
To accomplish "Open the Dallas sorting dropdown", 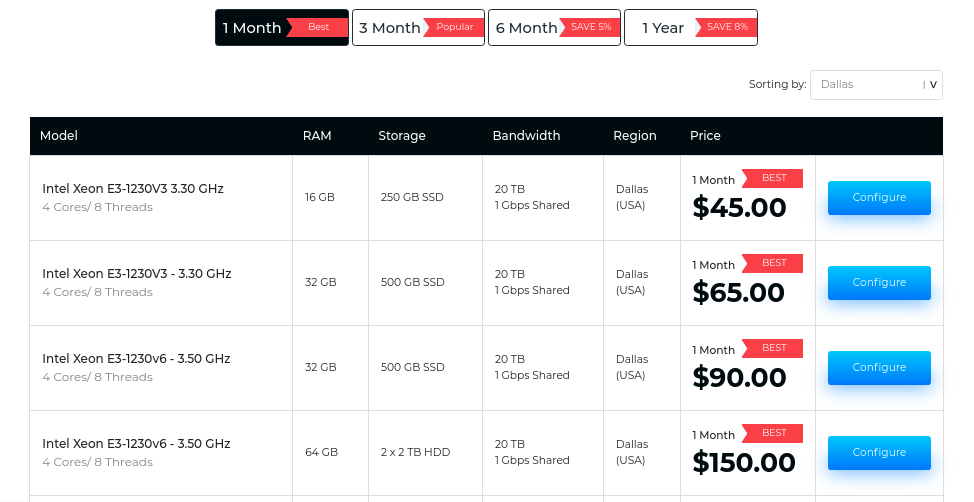I will tap(876, 84).
